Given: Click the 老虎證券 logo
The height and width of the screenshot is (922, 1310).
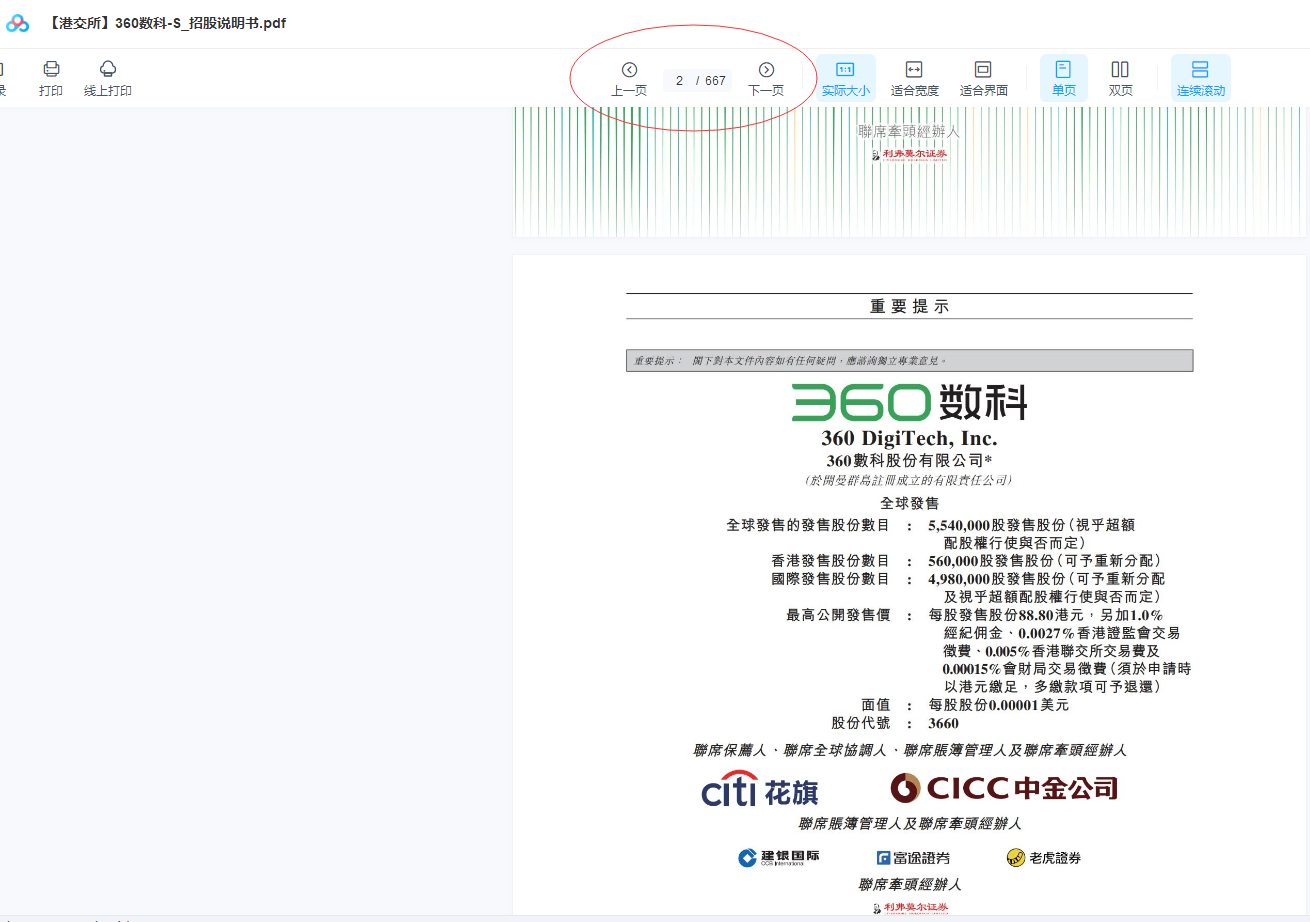Looking at the screenshot, I should (1043, 857).
